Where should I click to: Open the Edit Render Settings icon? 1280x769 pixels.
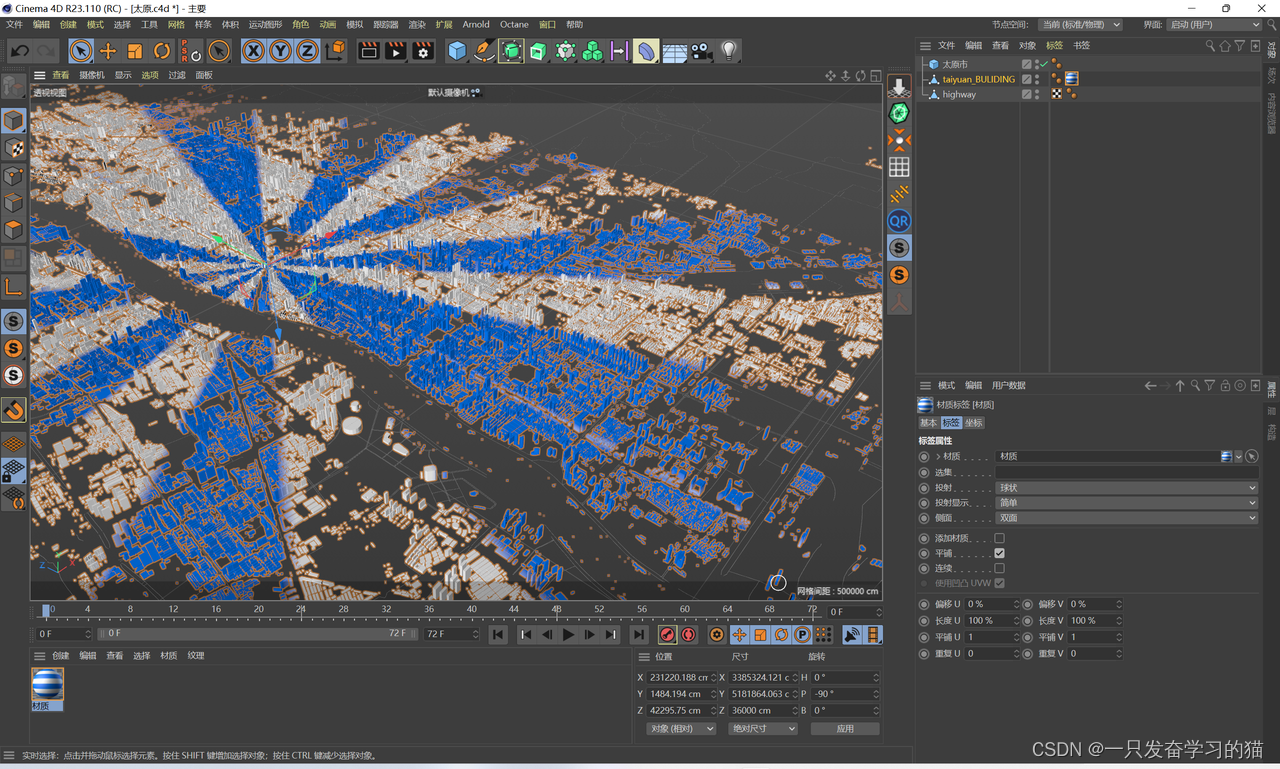point(423,50)
